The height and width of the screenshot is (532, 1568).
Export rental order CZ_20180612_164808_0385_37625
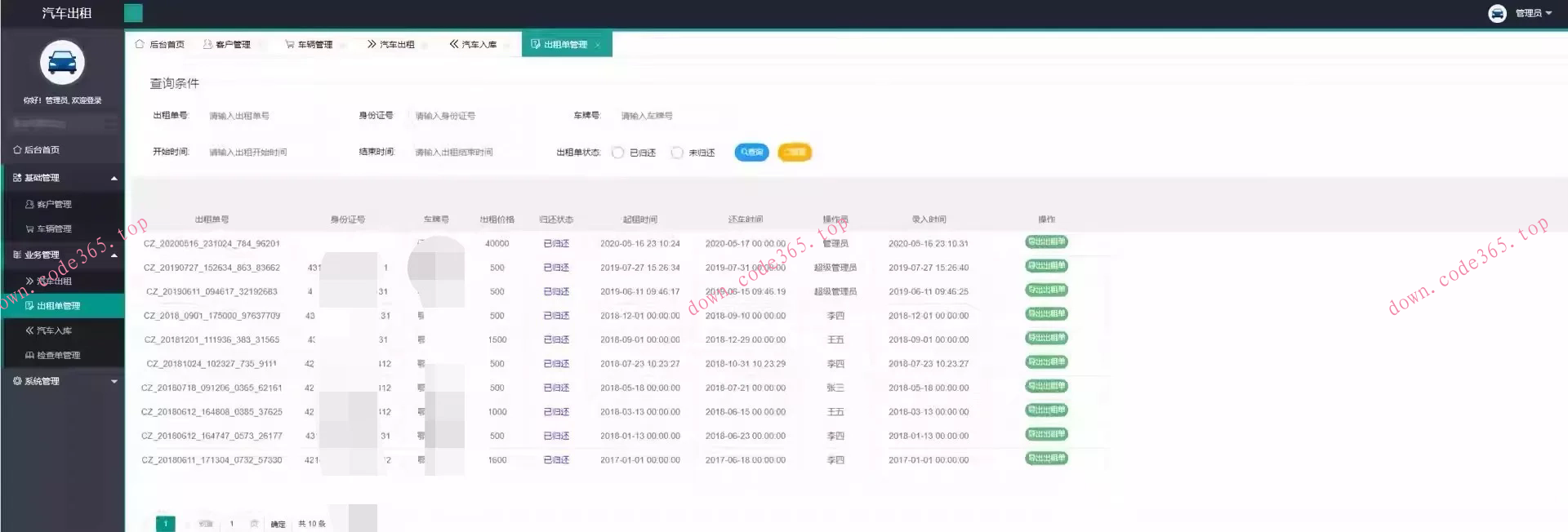click(1046, 410)
